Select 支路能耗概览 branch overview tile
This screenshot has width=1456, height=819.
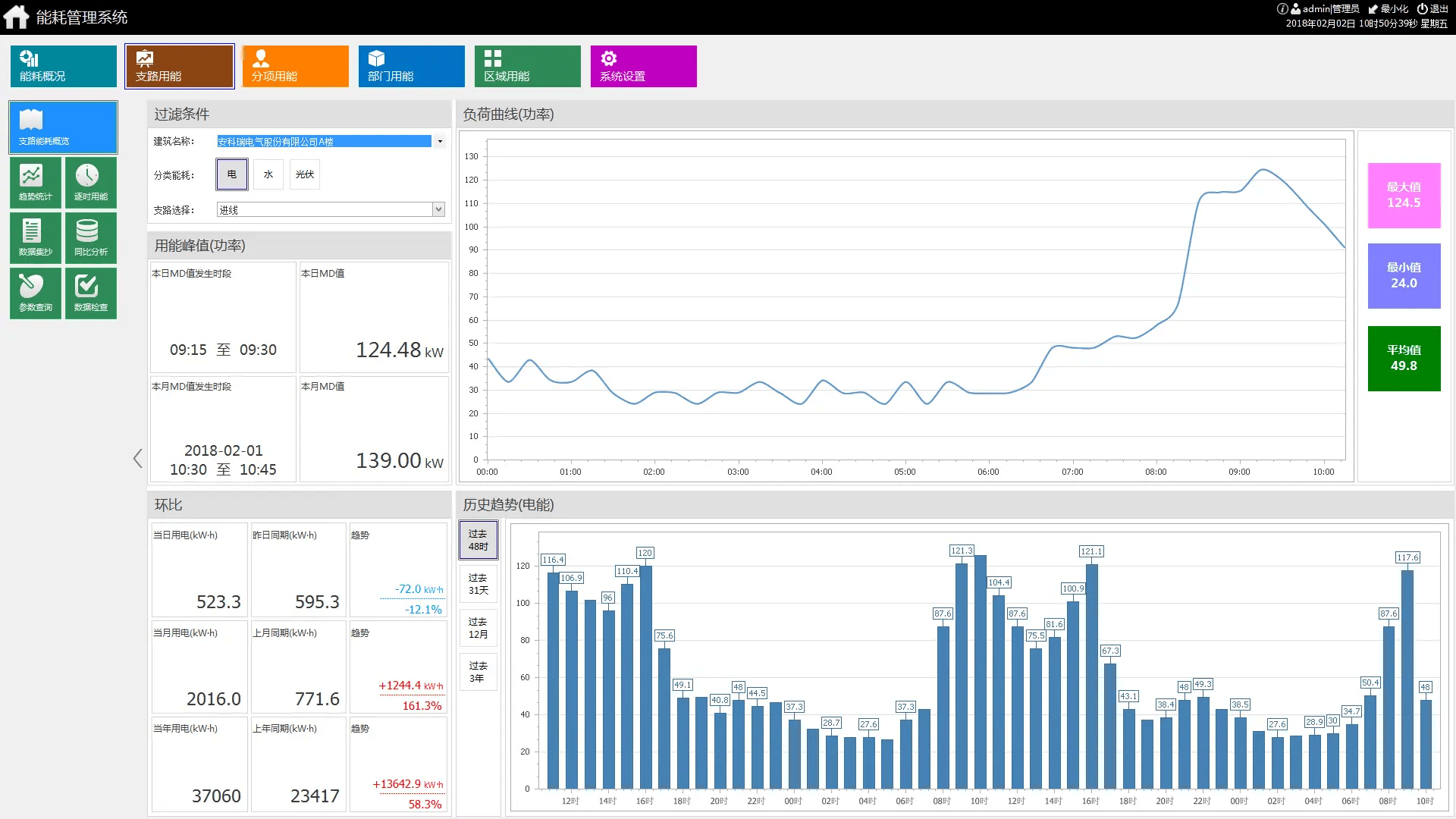pyautogui.click(x=63, y=127)
